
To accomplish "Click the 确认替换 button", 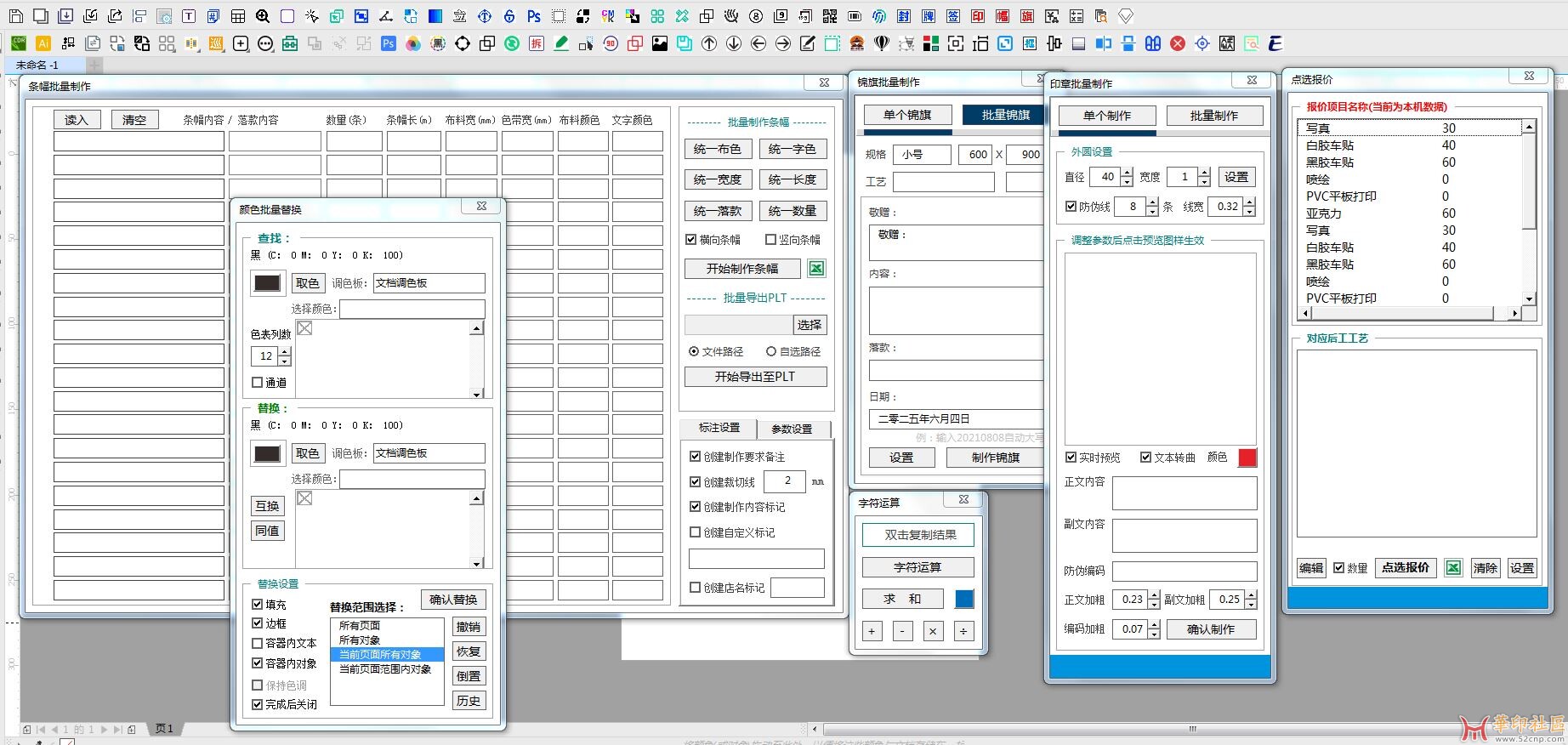I will pyautogui.click(x=453, y=600).
